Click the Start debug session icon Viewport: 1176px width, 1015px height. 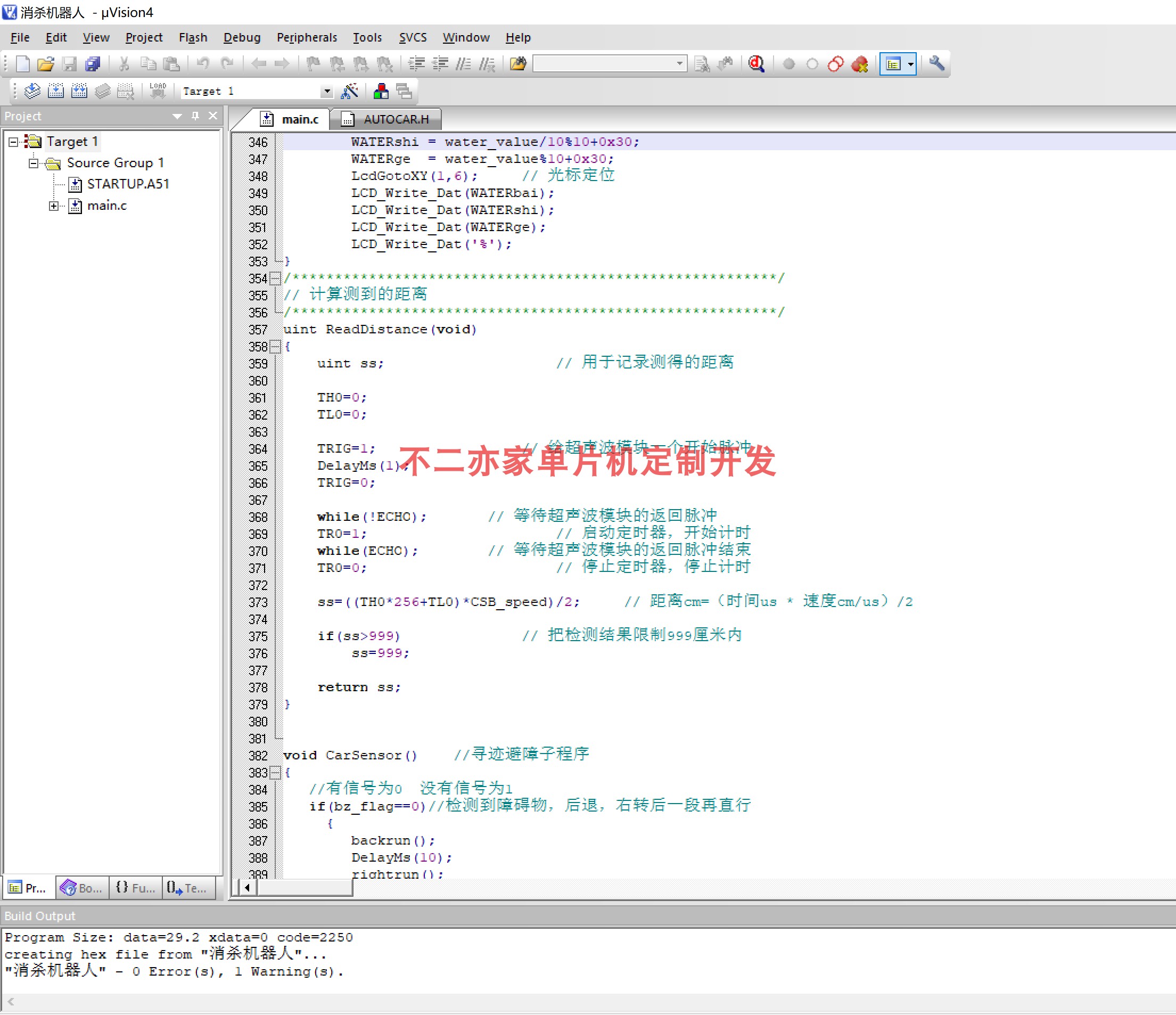[x=758, y=64]
